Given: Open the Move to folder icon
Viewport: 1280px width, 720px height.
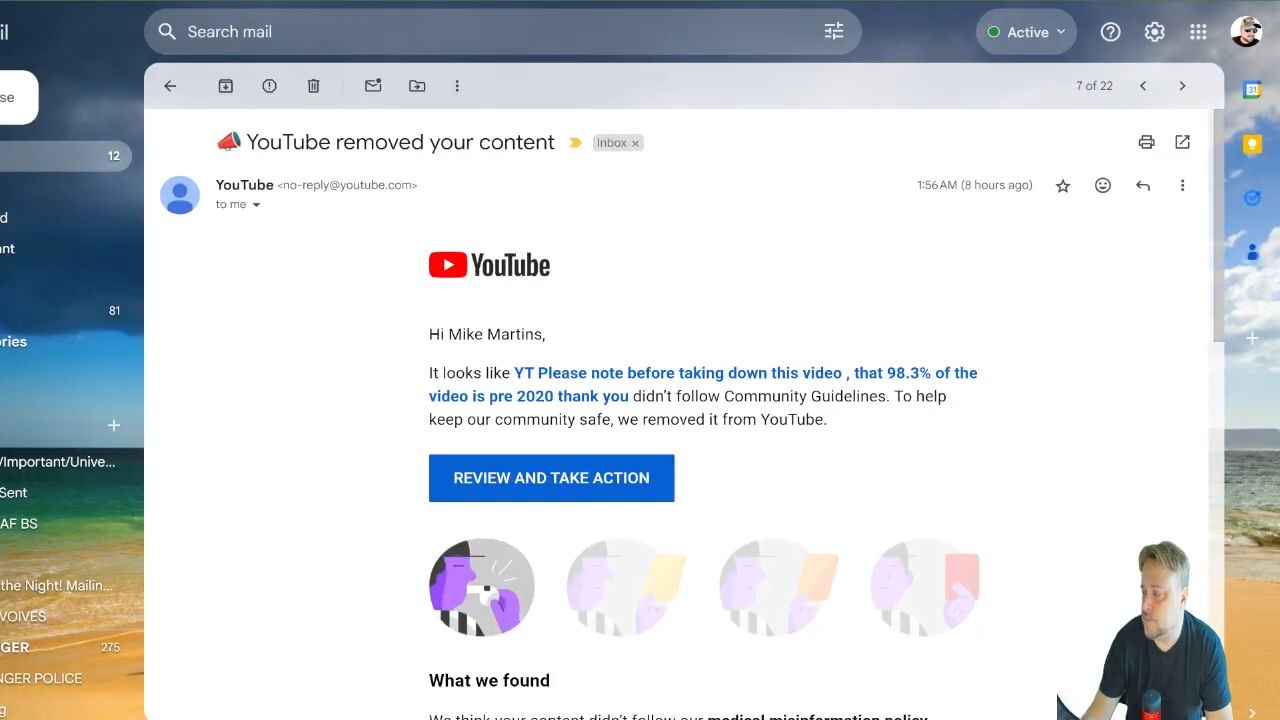Looking at the screenshot, I should pos(417,86).
